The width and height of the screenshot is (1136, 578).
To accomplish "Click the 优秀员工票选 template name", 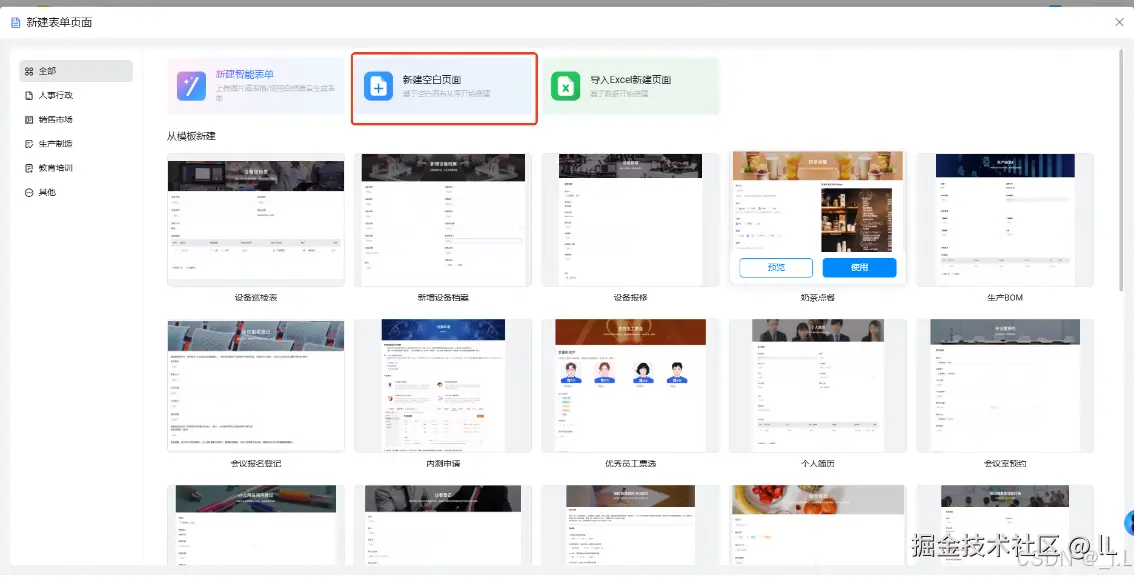I will 630,464.
